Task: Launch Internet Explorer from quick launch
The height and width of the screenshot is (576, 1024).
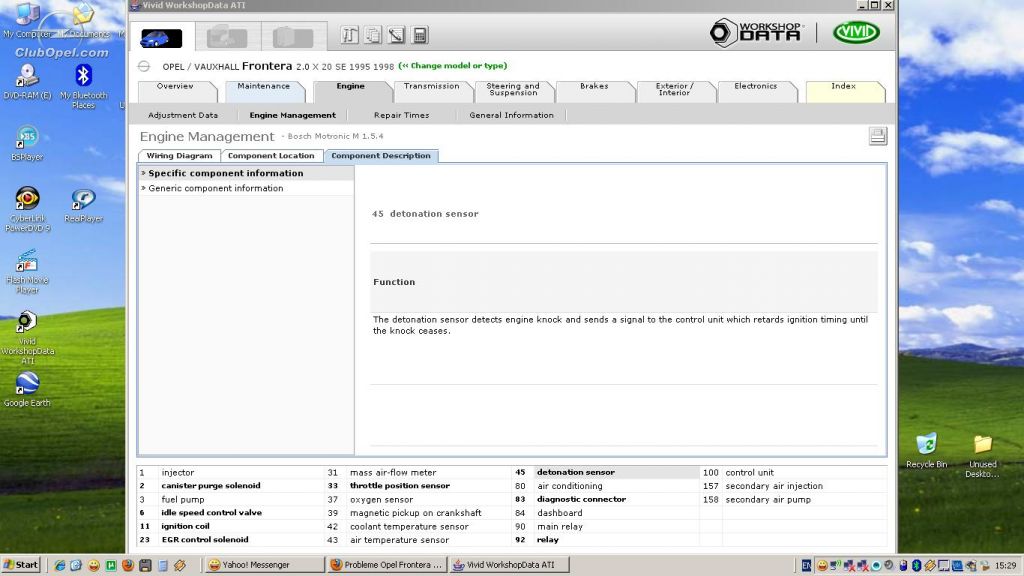Action: pyautogui.click(x=60, y=565)
